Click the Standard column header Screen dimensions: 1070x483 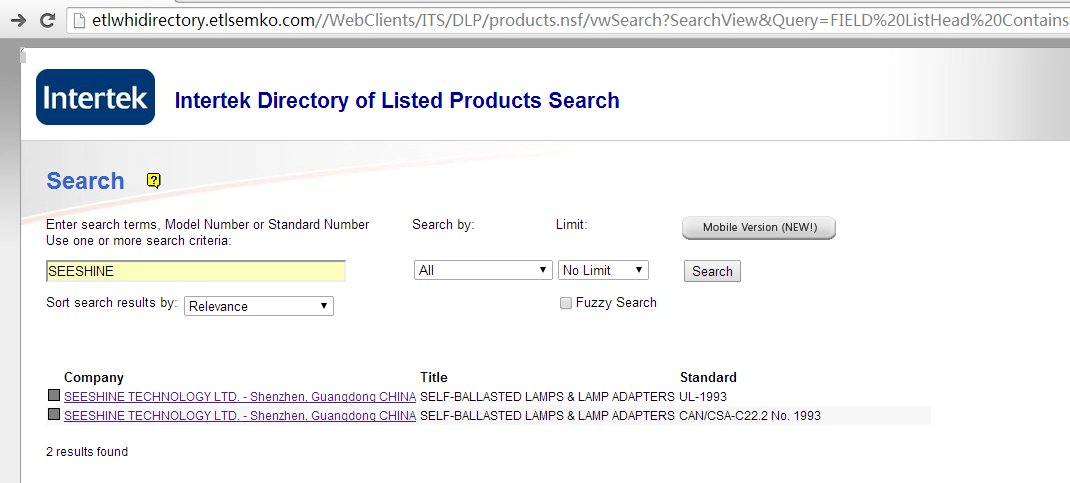[x=708, y=377]
